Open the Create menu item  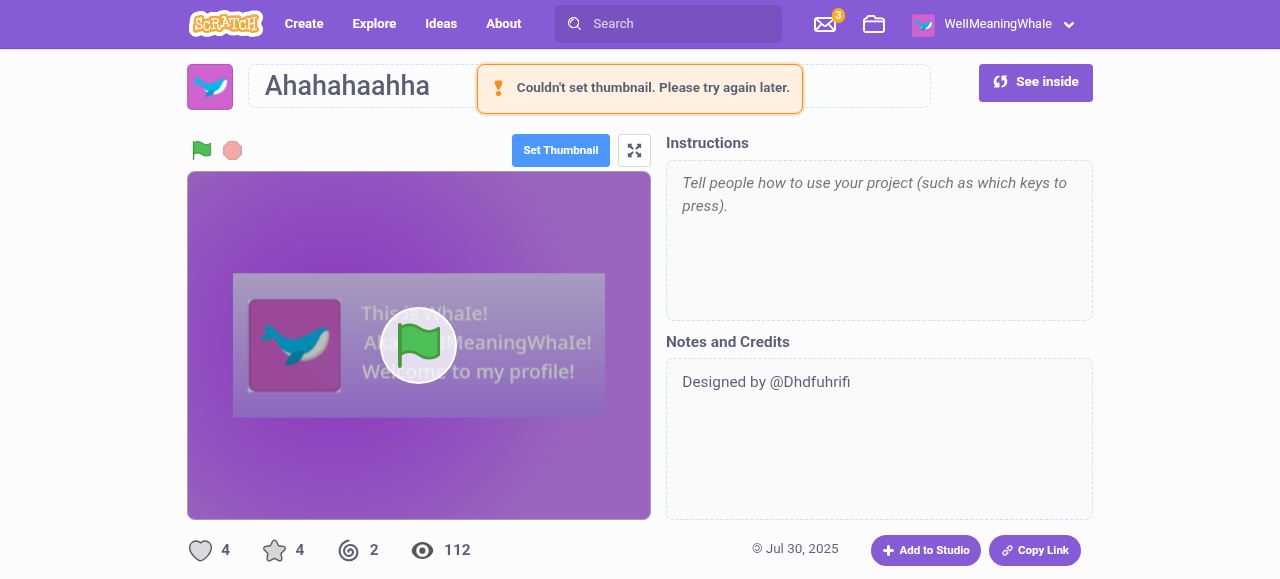[304, 24]
